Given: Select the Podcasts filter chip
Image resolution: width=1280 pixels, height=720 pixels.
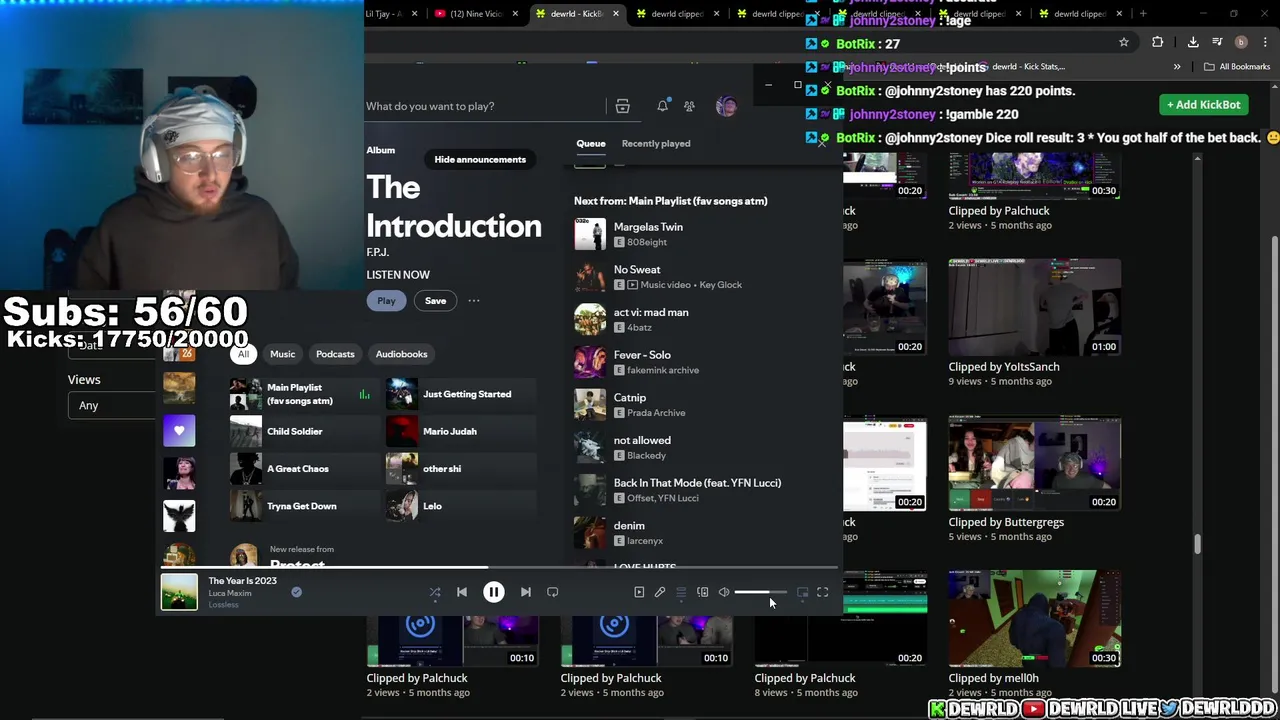Looking at the screenshot, I should [x=335, y=354].
